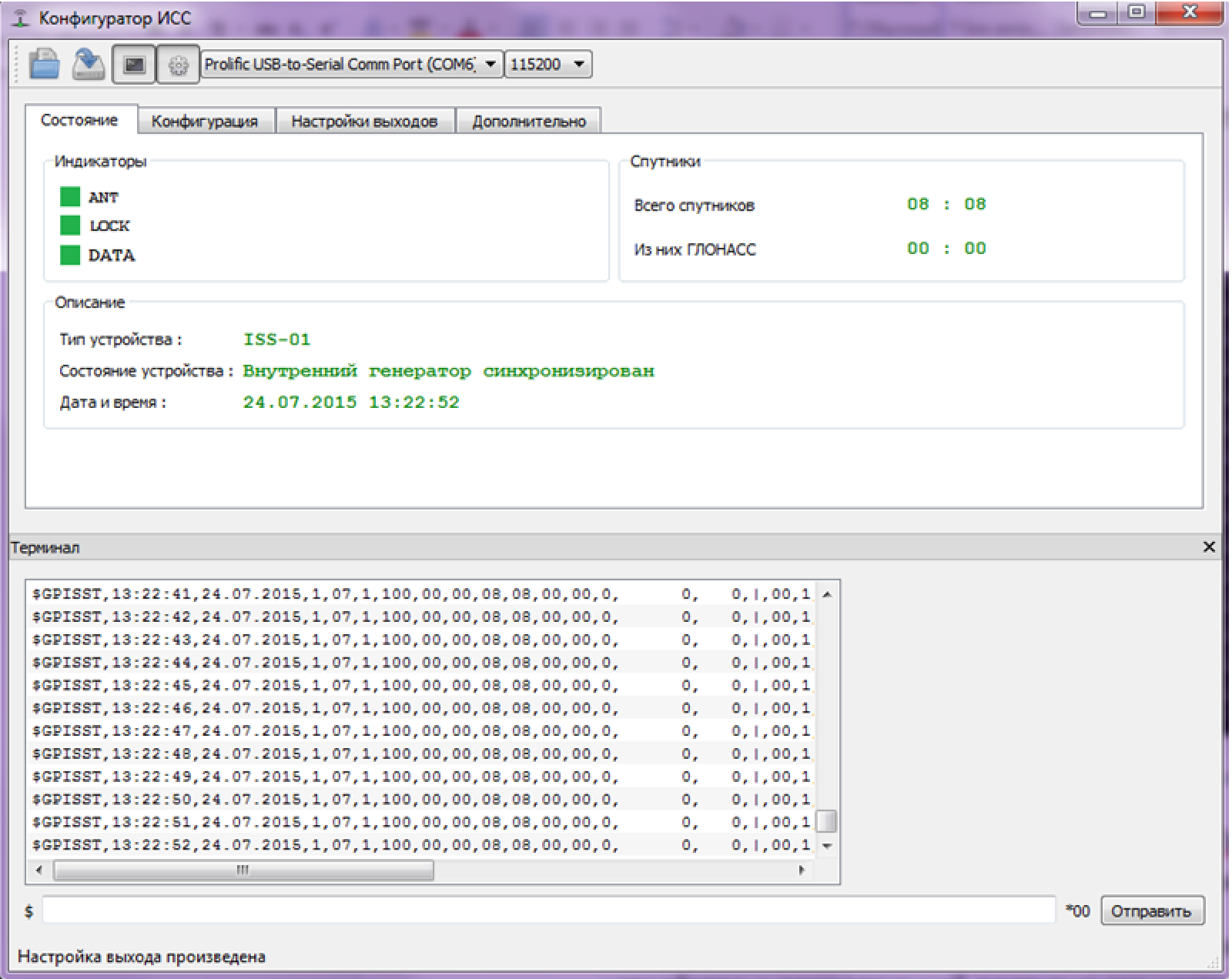Select the terminal line with time 13:22:49
This screenshot has width=1232, height=979.
421,777
